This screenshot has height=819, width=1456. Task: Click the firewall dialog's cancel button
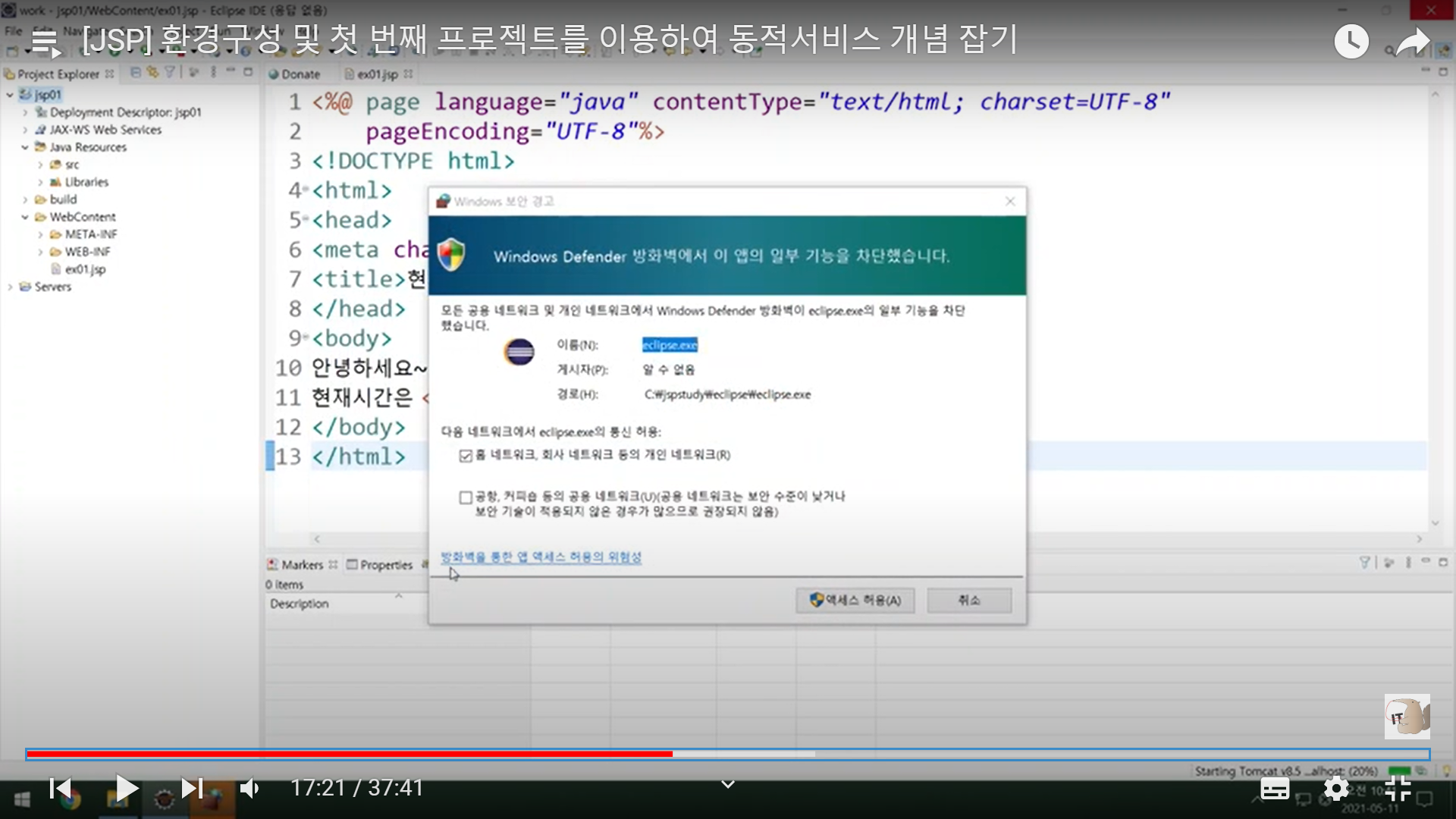tap(969, 601)
